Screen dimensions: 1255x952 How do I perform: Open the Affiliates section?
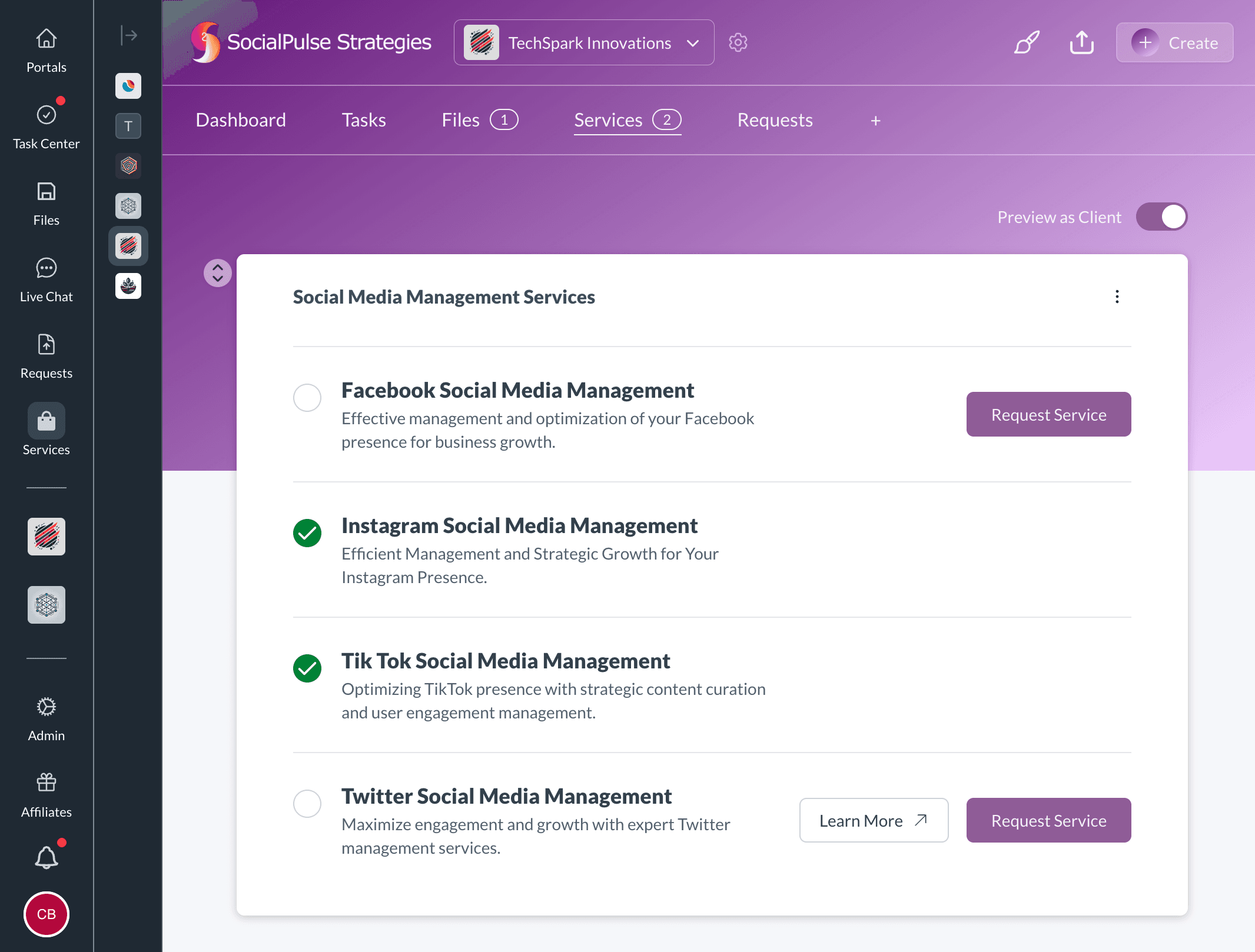(x=46, y=793)
